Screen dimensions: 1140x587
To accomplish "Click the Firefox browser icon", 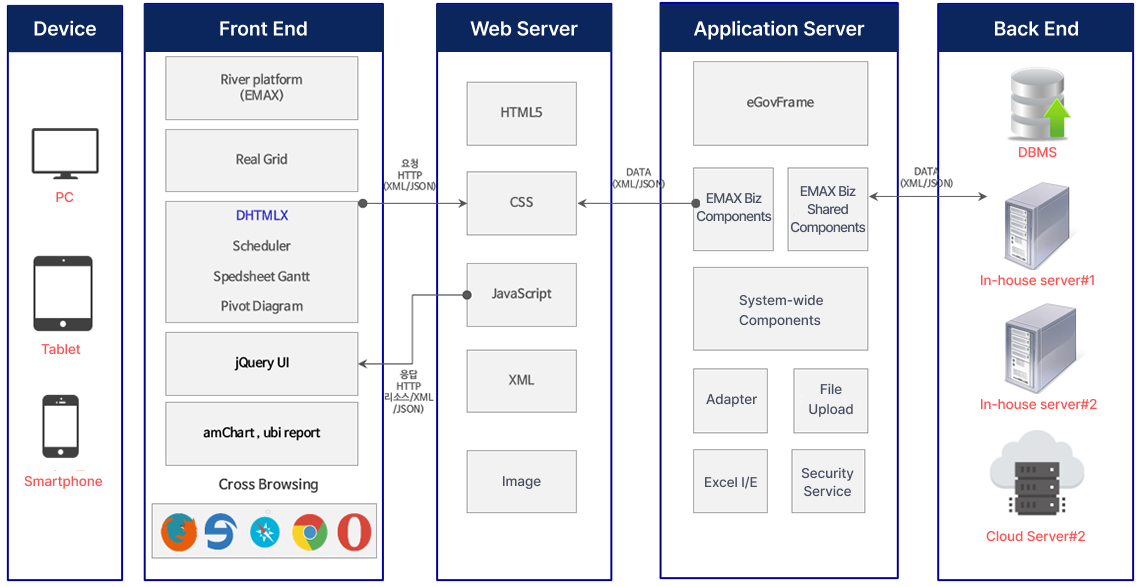I will 179,533.
